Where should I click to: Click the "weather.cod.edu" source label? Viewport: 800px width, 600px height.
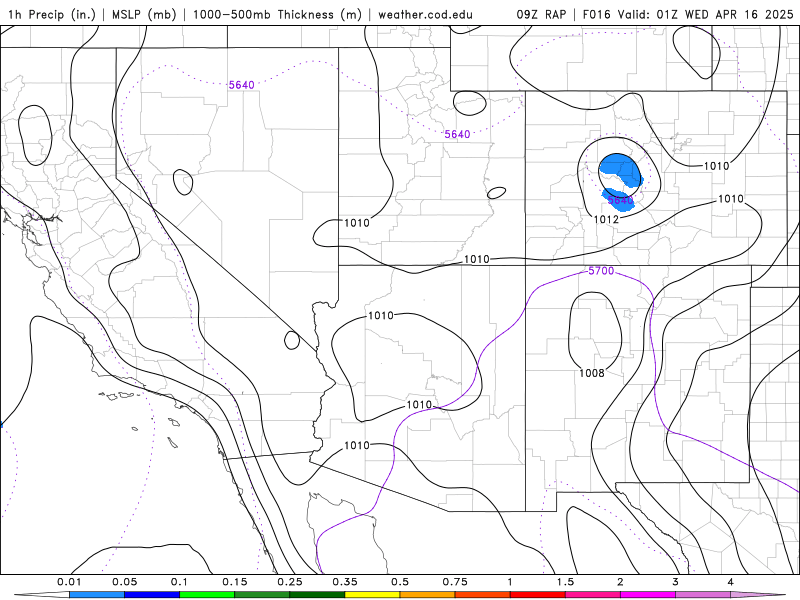pyautogui.click(x=425, y=14)
